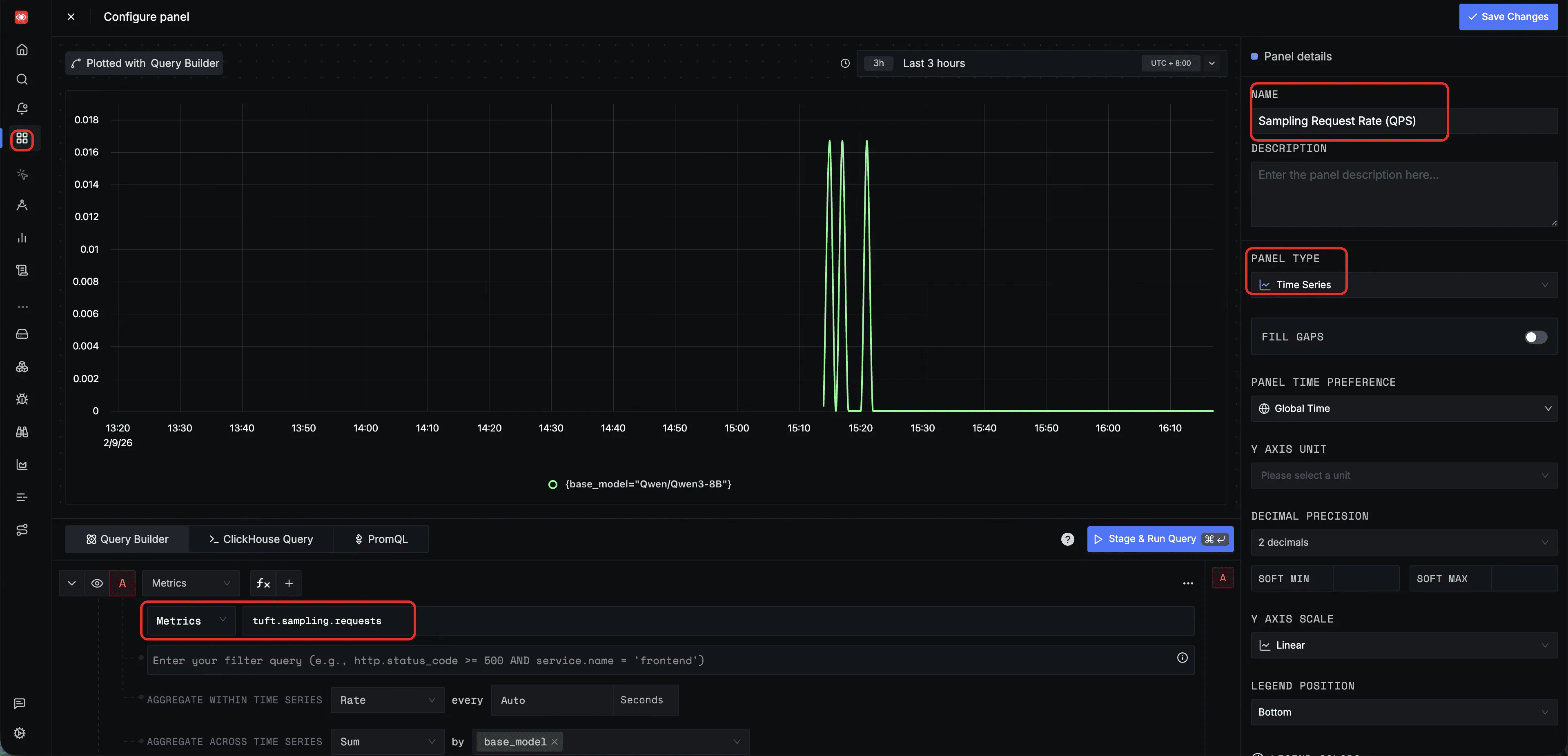The height and width of the screenshot is (756, 1568).
Task: Add a function with the fx icon
Action: pos(263,583)
